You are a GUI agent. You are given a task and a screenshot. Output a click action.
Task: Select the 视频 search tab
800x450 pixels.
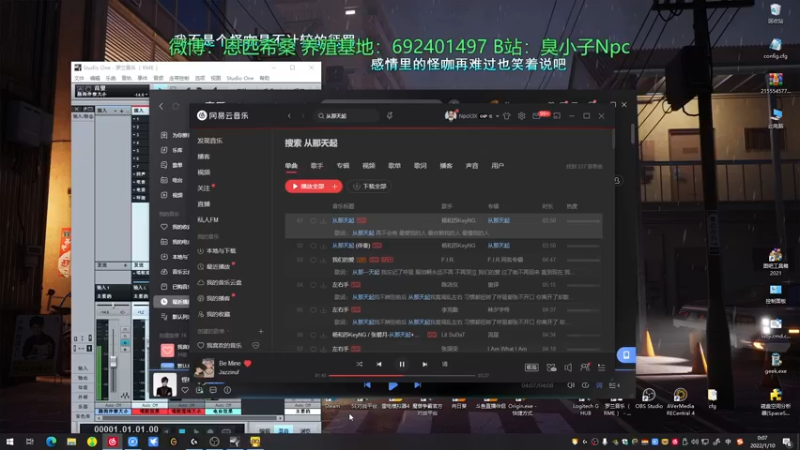click(x=368, y=166)
